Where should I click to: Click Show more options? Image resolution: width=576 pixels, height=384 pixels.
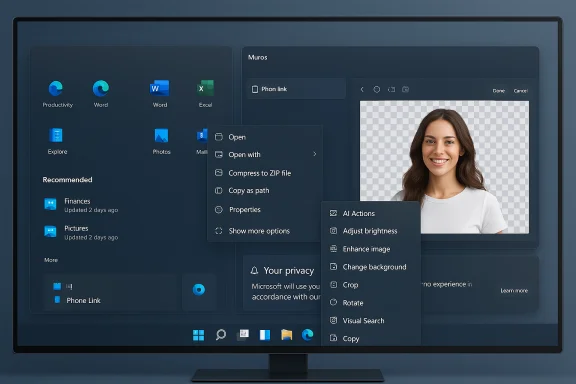click(264, 231)
